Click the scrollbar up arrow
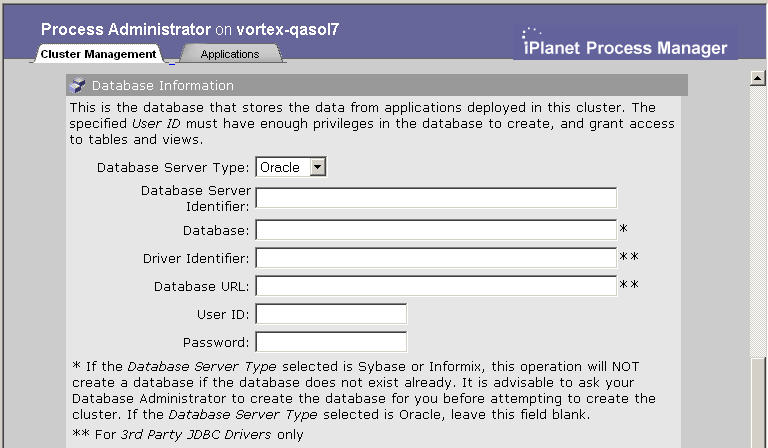This screenshot has height=448, width=768. tap(758, 78)
